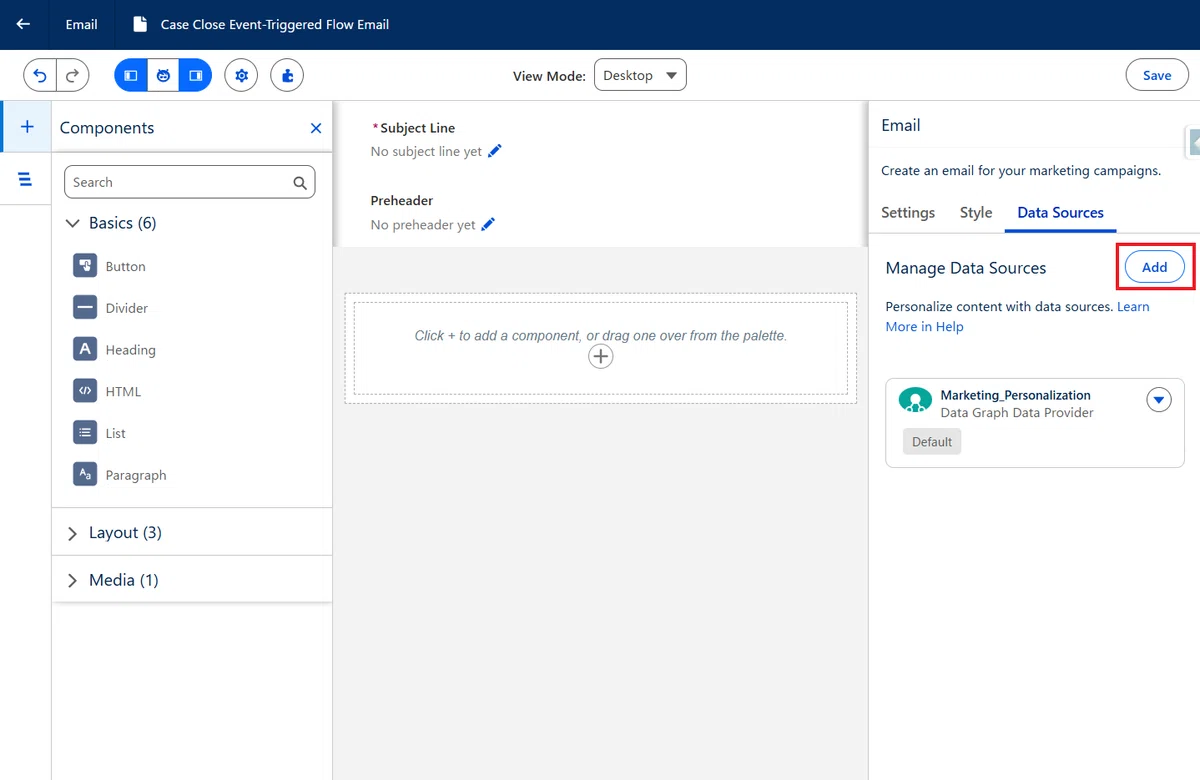This screenshot has width=1200, height=780.
Task: Edit the preheader pencil icon
Action: (488, 224)
